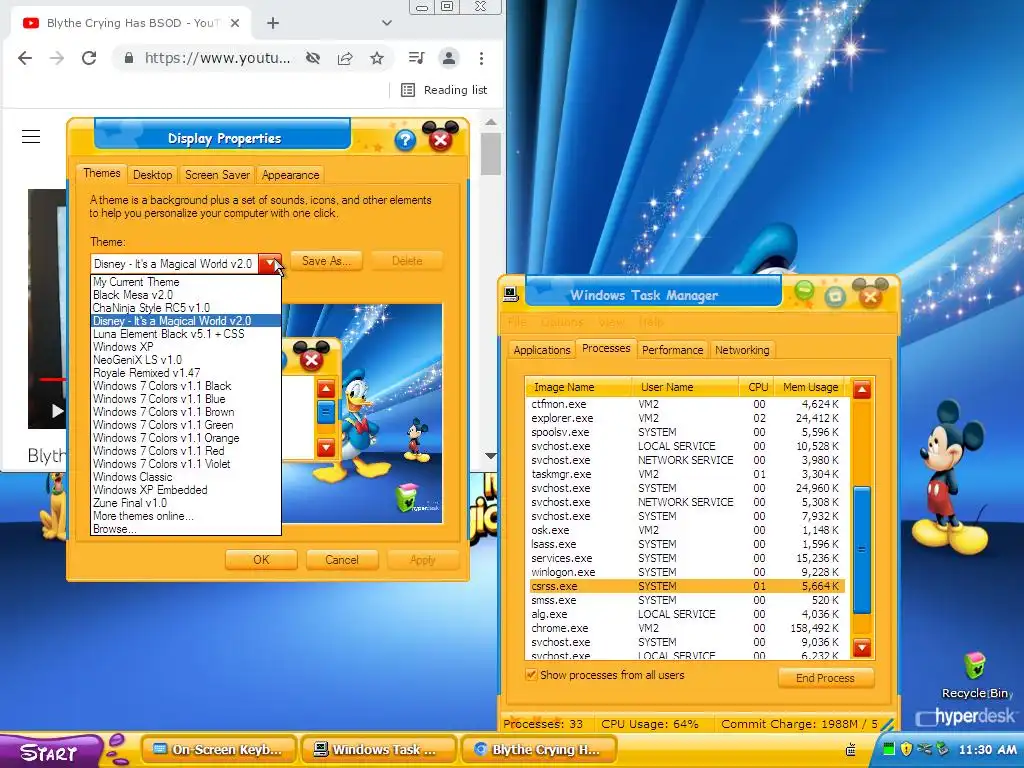Click Cancel in Display Properties

point(342,560)
